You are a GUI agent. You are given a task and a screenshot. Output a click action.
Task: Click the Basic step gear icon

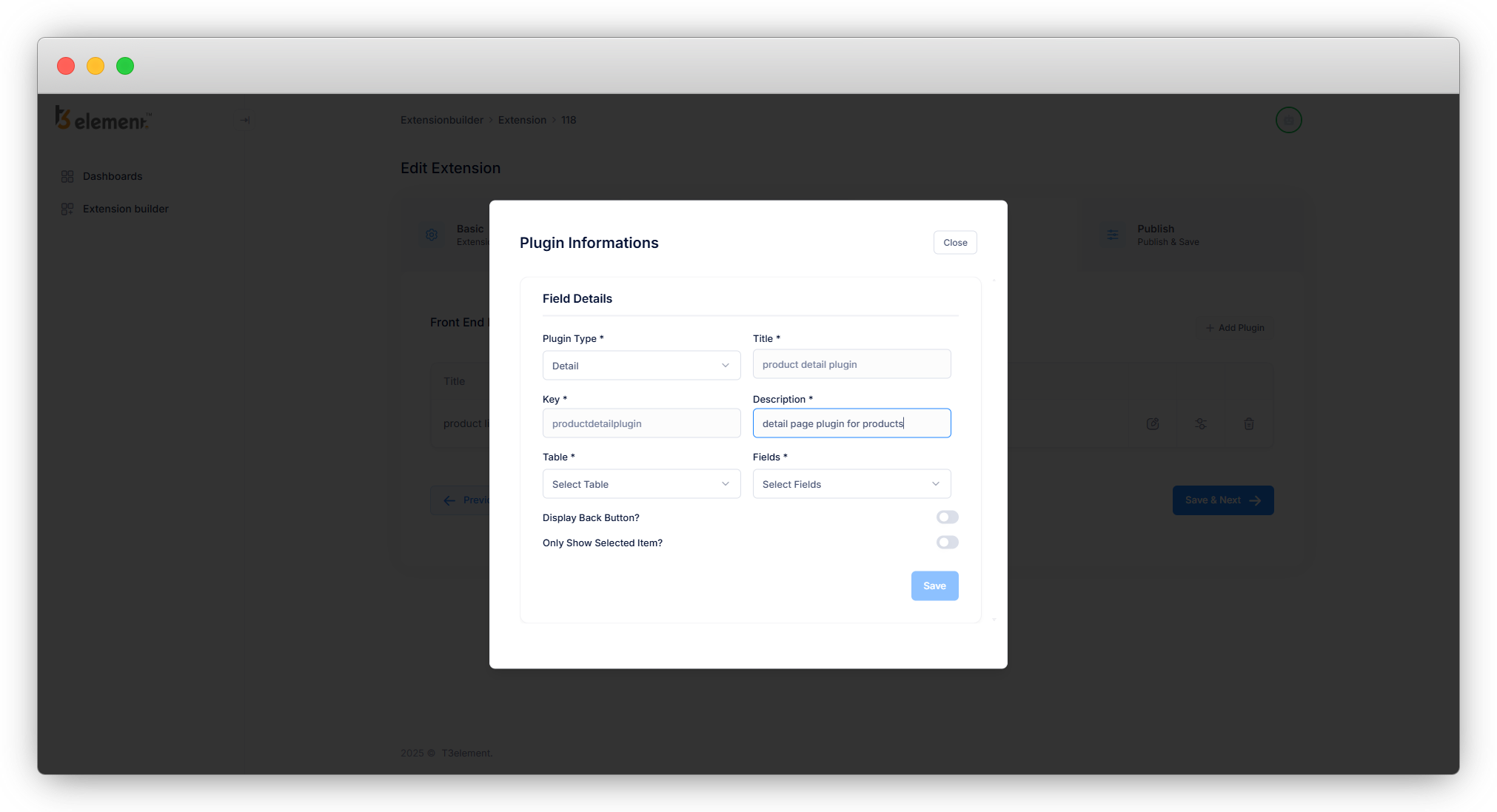click(x=432, y=235)
